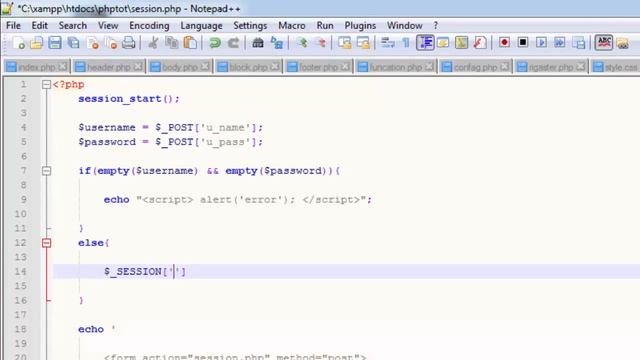The image size is (640, 360).
Task: Click the Redo arrow icon
Action: 233,43
